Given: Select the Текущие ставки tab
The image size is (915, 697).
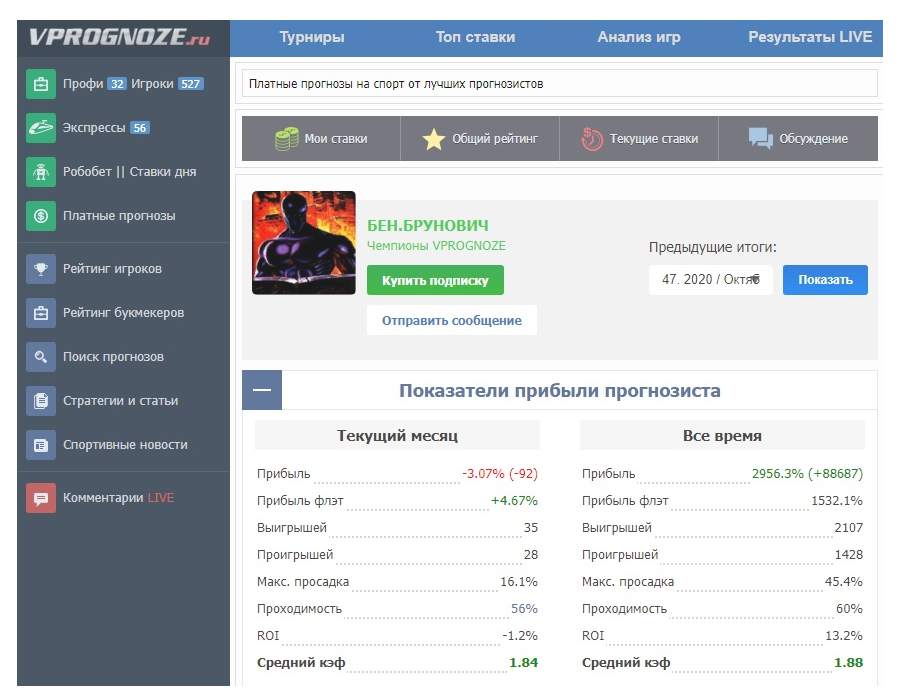Looking at the screenshot, I should pyautogui.click(x=639, y=139).
